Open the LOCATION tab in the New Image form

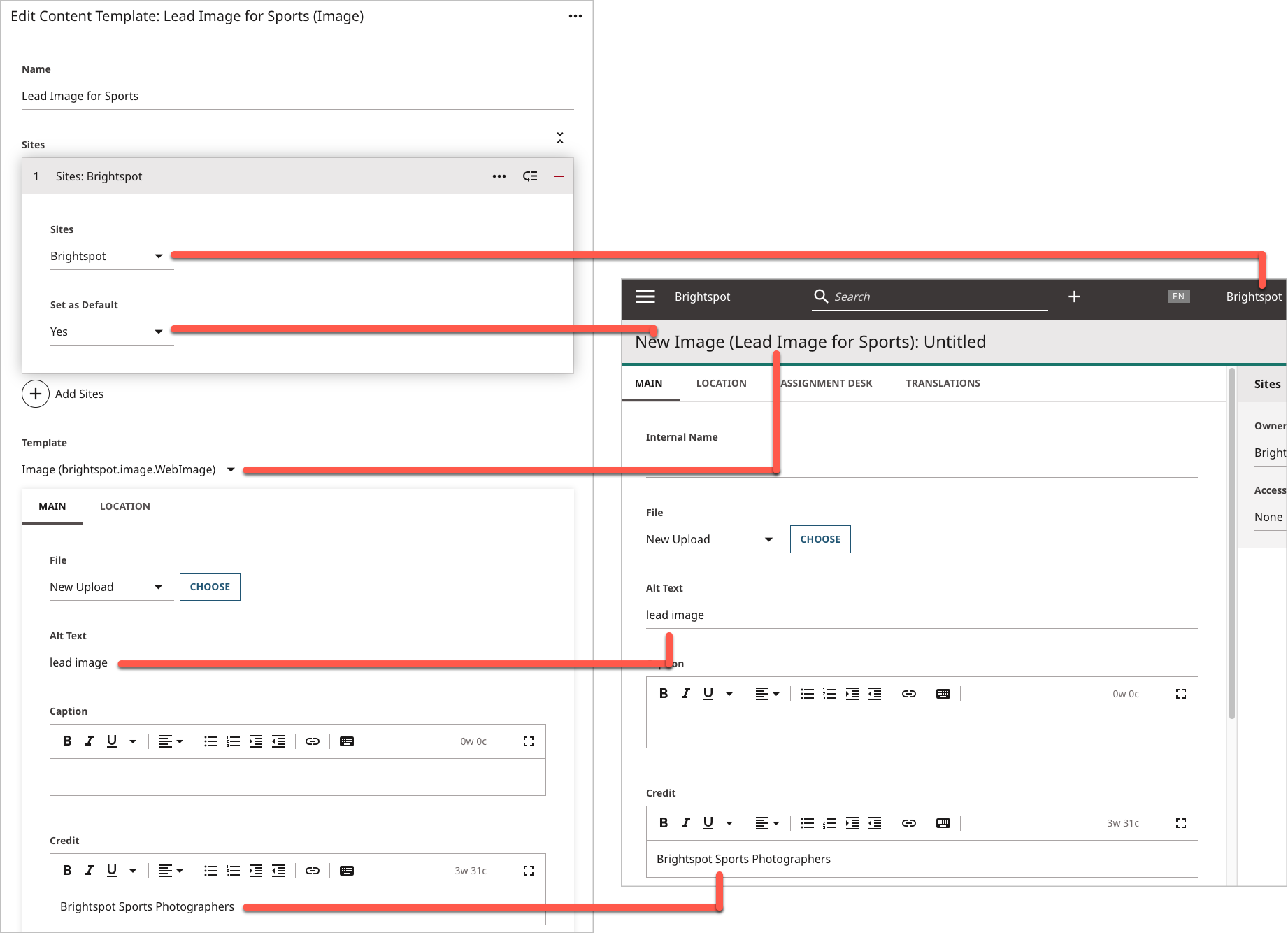tap(722, 383)
